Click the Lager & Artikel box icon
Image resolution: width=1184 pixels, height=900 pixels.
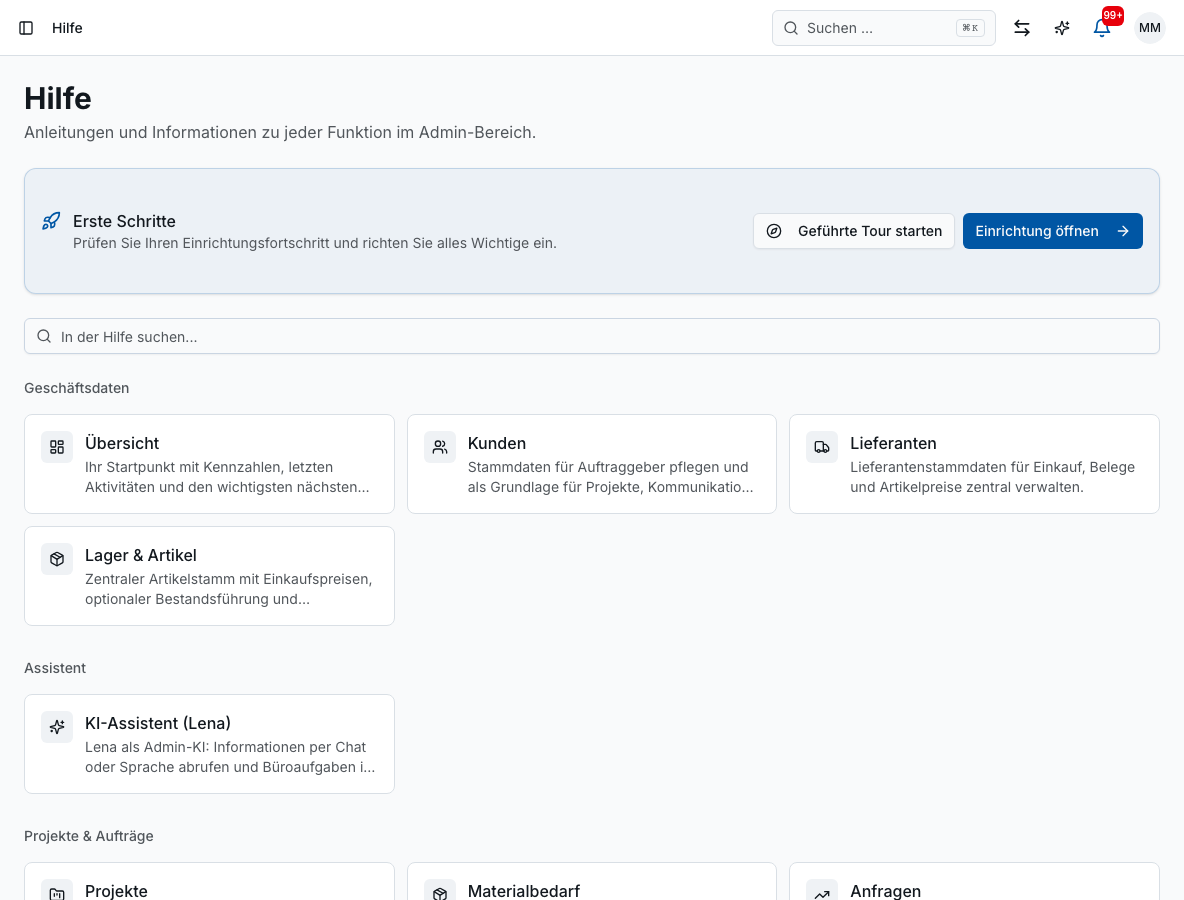point(57,559)
